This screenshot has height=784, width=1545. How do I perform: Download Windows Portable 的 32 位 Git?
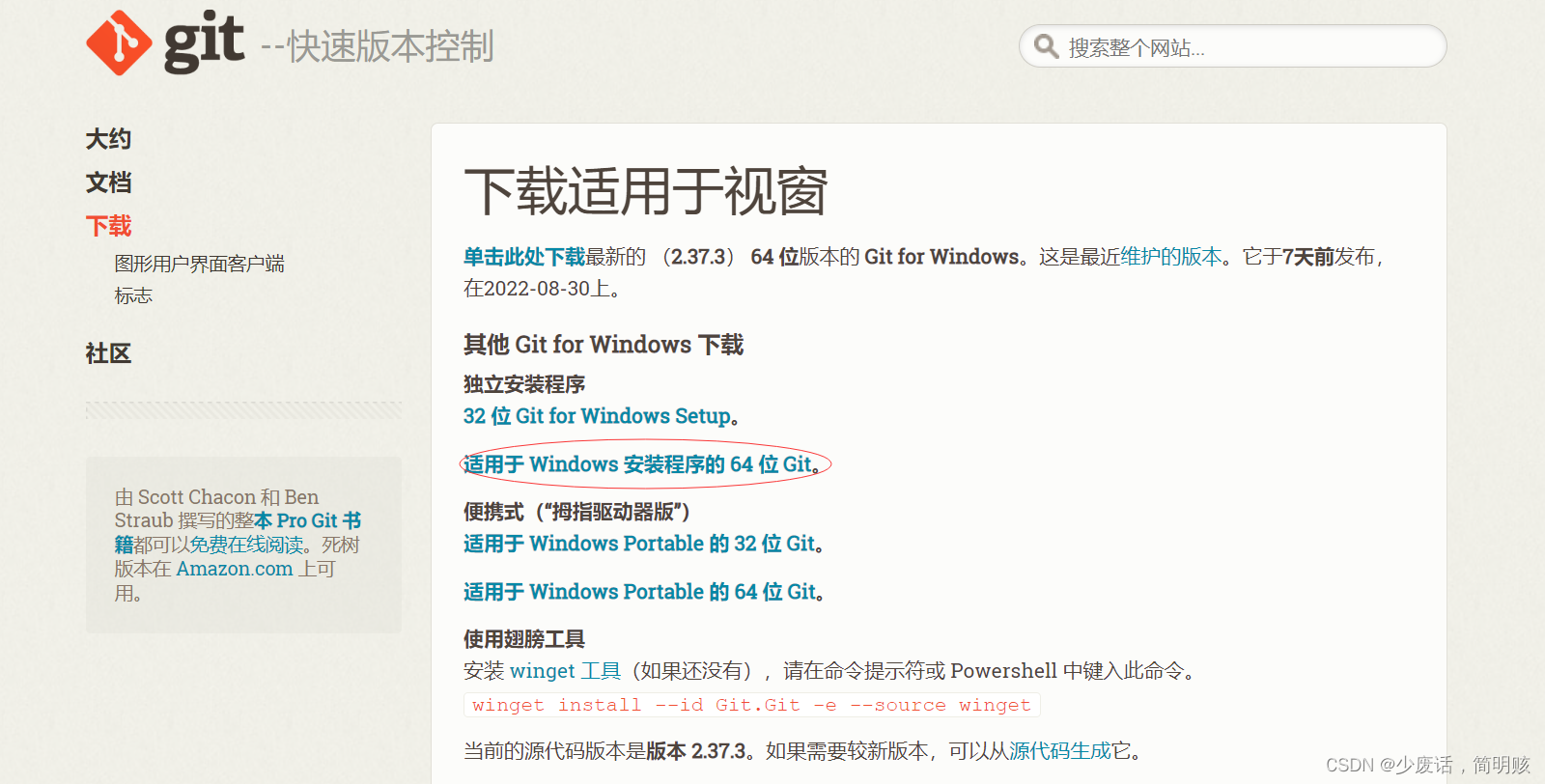639,544
